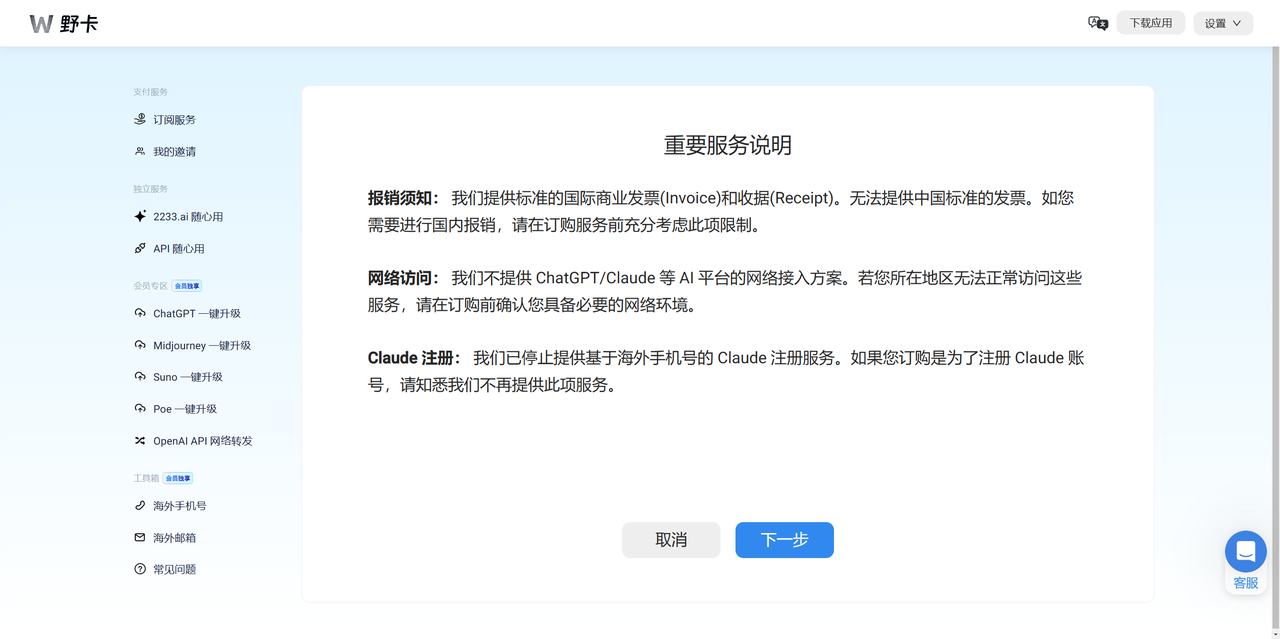
Task: Click the 常见问题 question mark icon
Action: pos(140,569)
